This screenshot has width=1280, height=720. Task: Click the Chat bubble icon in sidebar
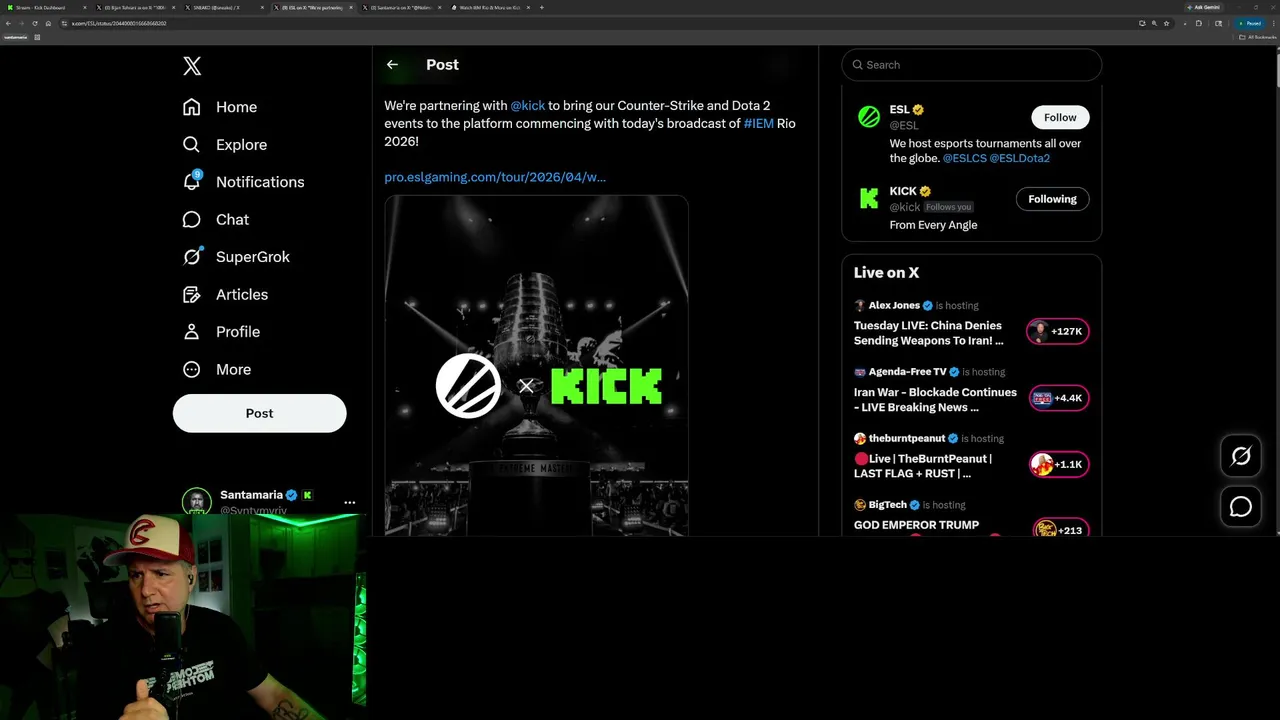tap(192, 219)
